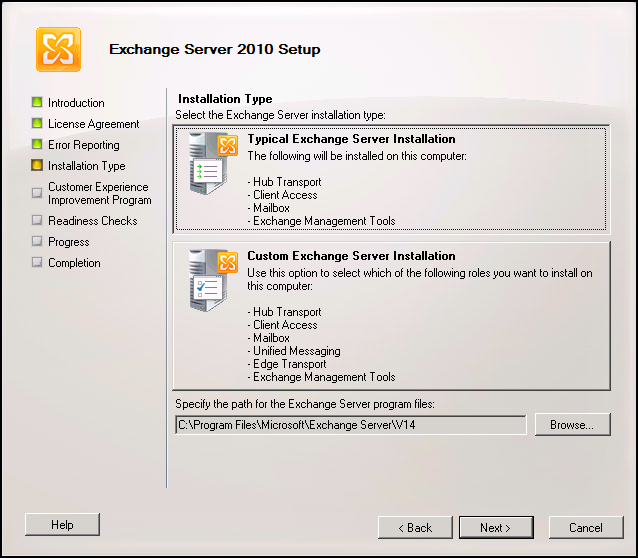The height and width of the screenshot is (558, 638).
Task: Click the Browse... button
Action: click(572, 425)
